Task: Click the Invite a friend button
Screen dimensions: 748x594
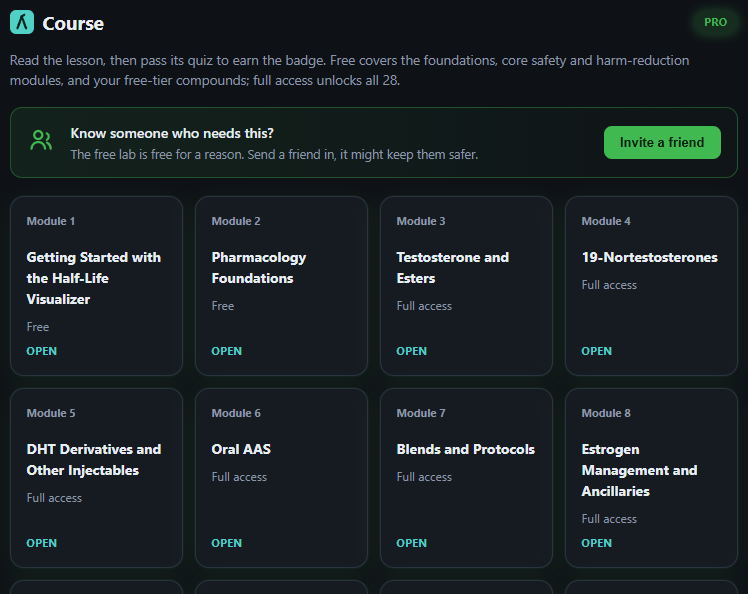Action: click(662, 143)
